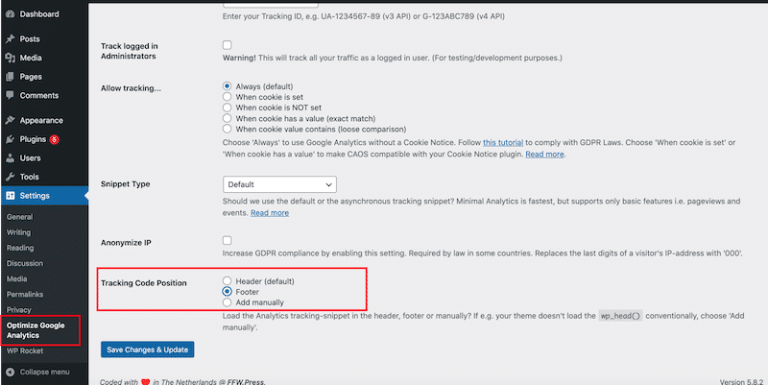
Task: Collapse menu arrow icon
Action: (x=10, y=372)
